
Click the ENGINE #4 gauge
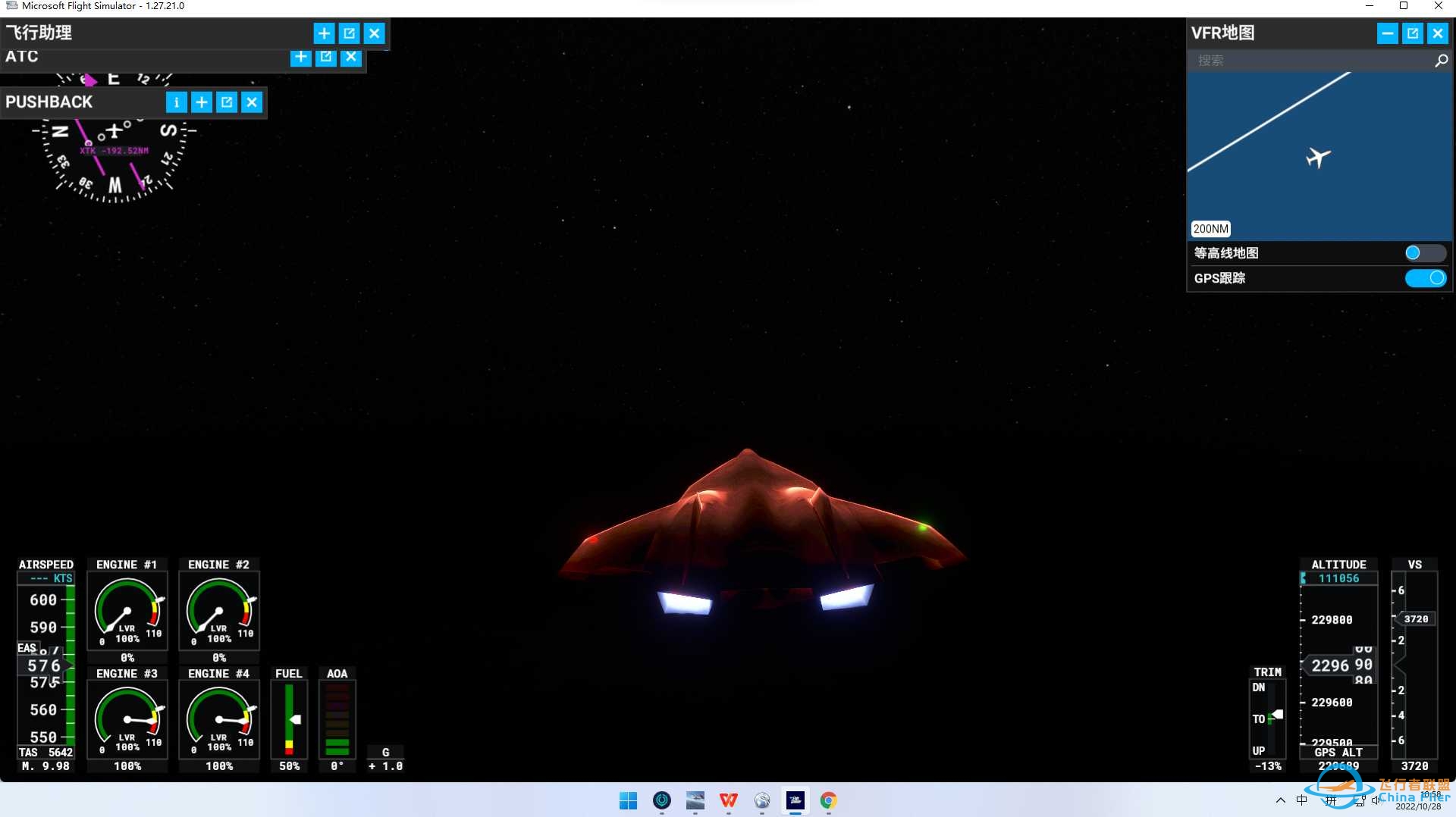click(x=219, y=719)
